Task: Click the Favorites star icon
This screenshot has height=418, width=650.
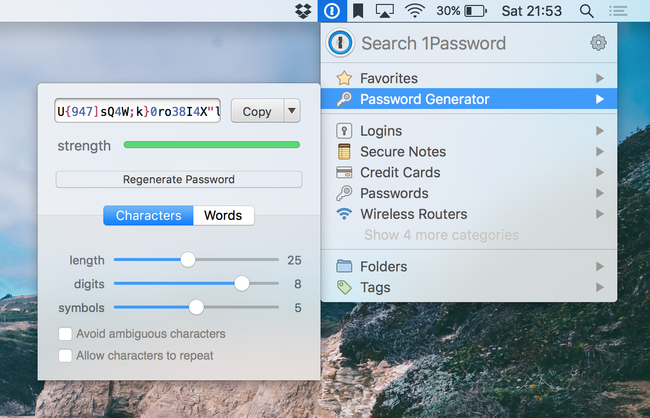Action: click(x=344, y=78)
